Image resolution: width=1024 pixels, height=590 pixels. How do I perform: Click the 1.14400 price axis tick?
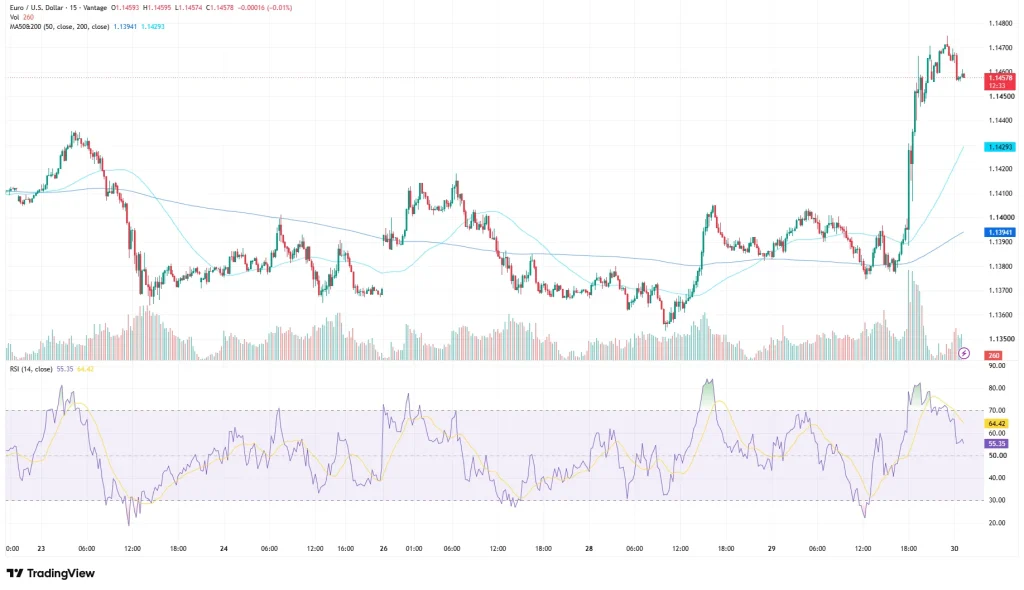1001,120
